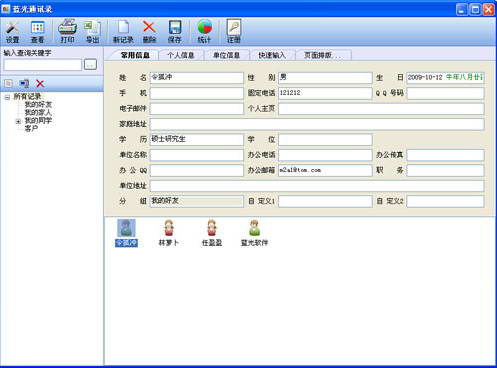Select 所有记录 in the tree
The image size is (497, 368).
(27, 97)
